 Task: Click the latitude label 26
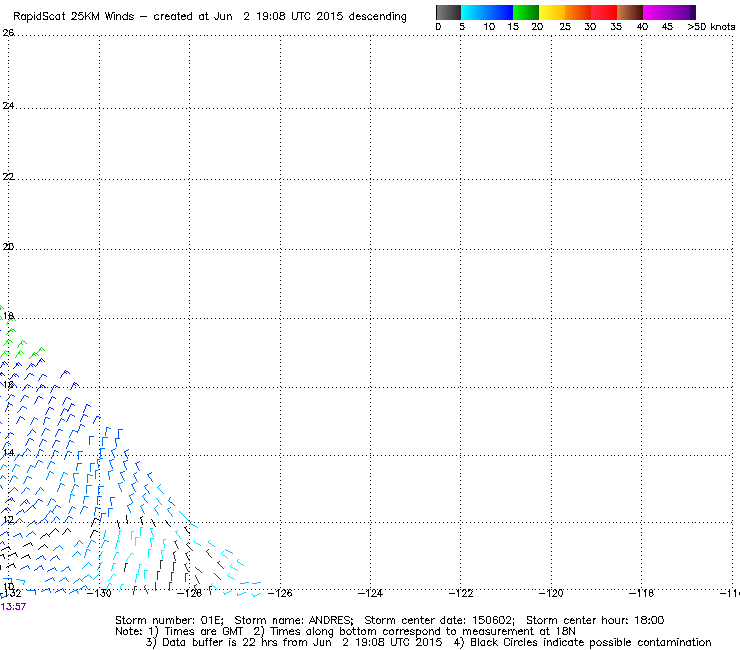[x=8, y=33]
